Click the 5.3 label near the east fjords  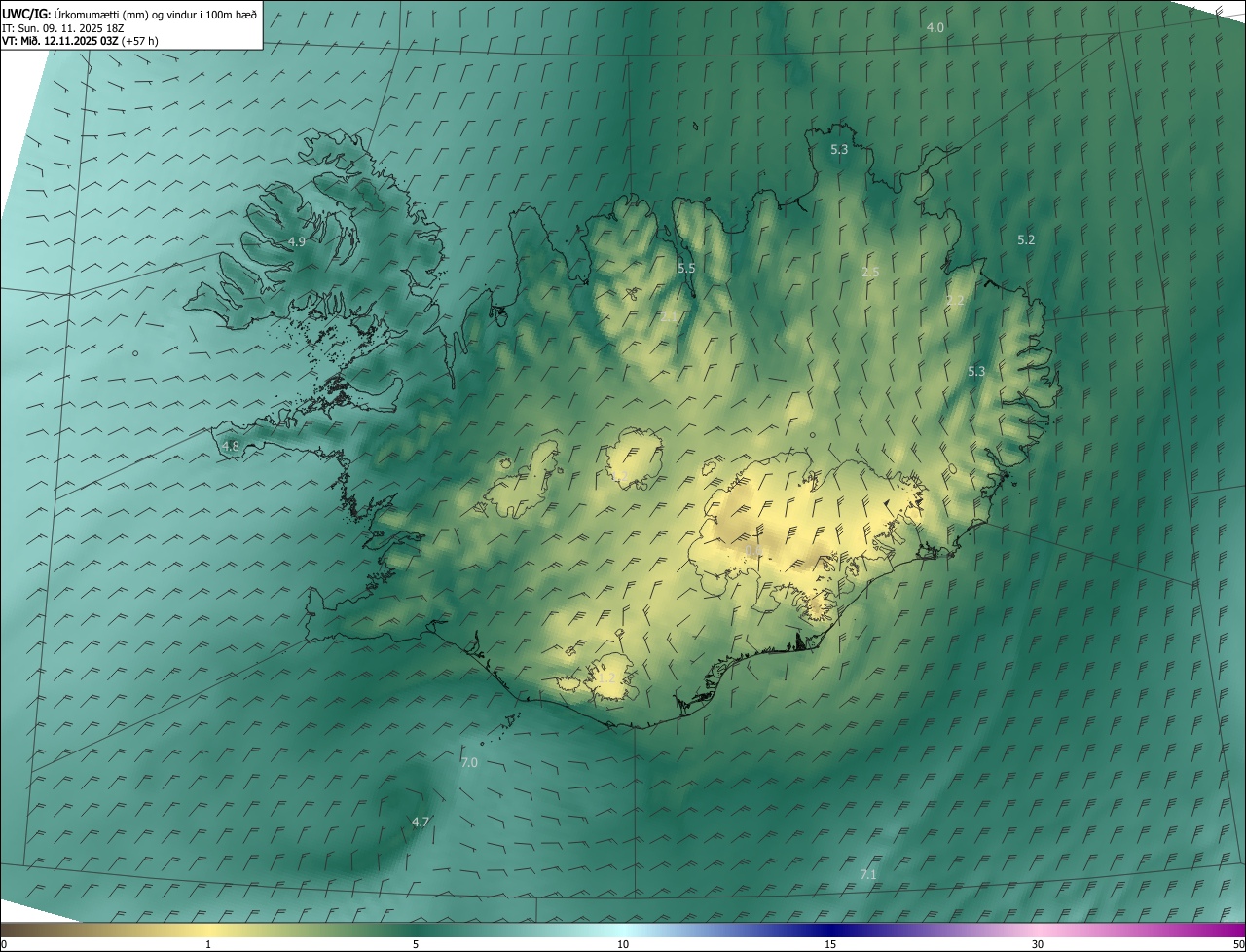pos(977,372)
